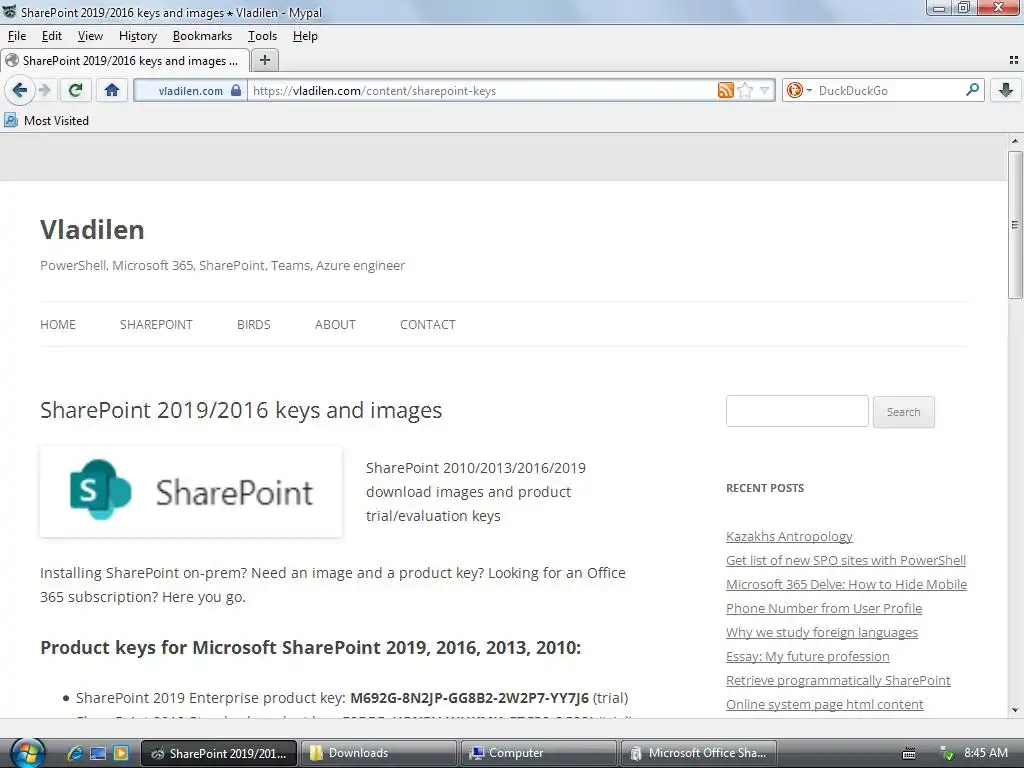Switch to Downloads taskbar window
Image resolution: width=1024 pixels, height=768 pixels.
coord(379,753)
